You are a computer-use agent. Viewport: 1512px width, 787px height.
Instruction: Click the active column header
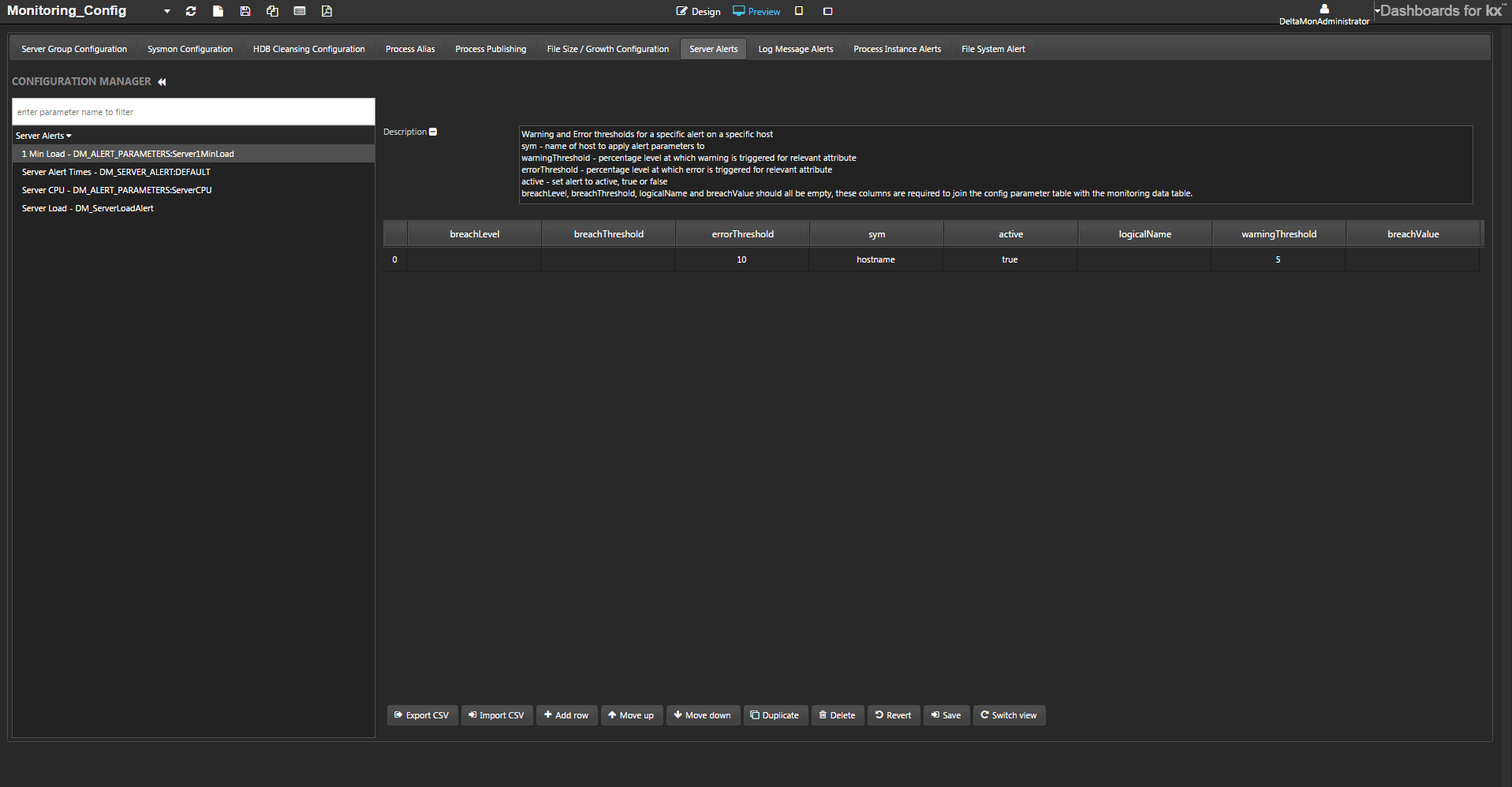(x=1011, y=234)
